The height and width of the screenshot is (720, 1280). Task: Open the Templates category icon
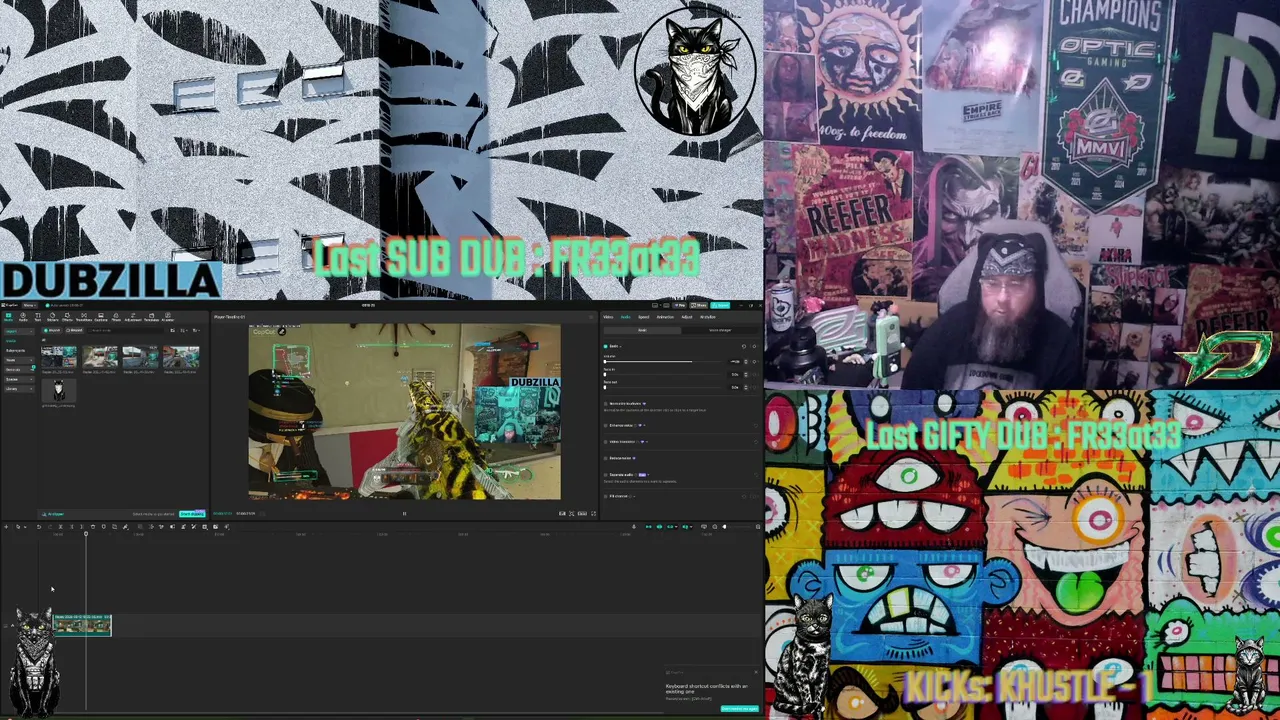pyautogui.click(x=151, y=318)
